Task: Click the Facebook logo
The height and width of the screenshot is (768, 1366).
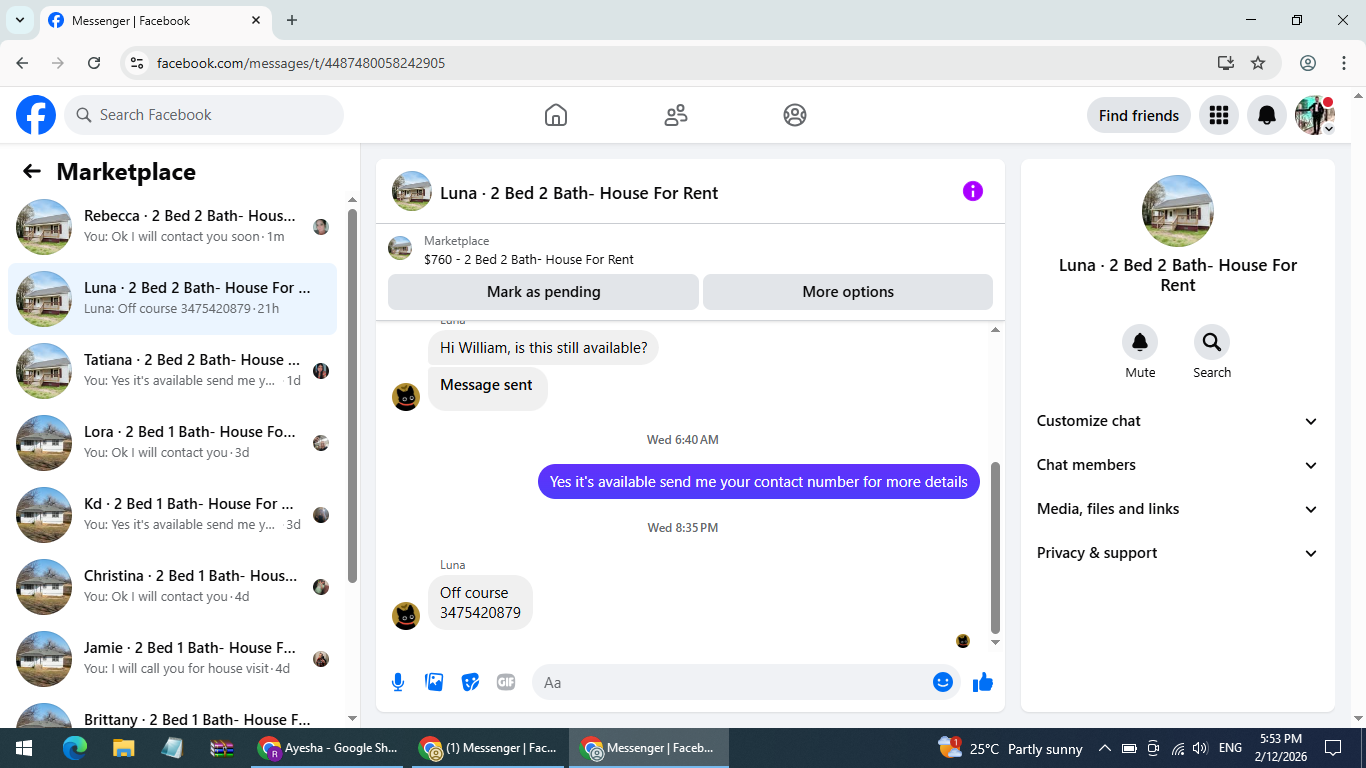Action: (x=36, y=115)
